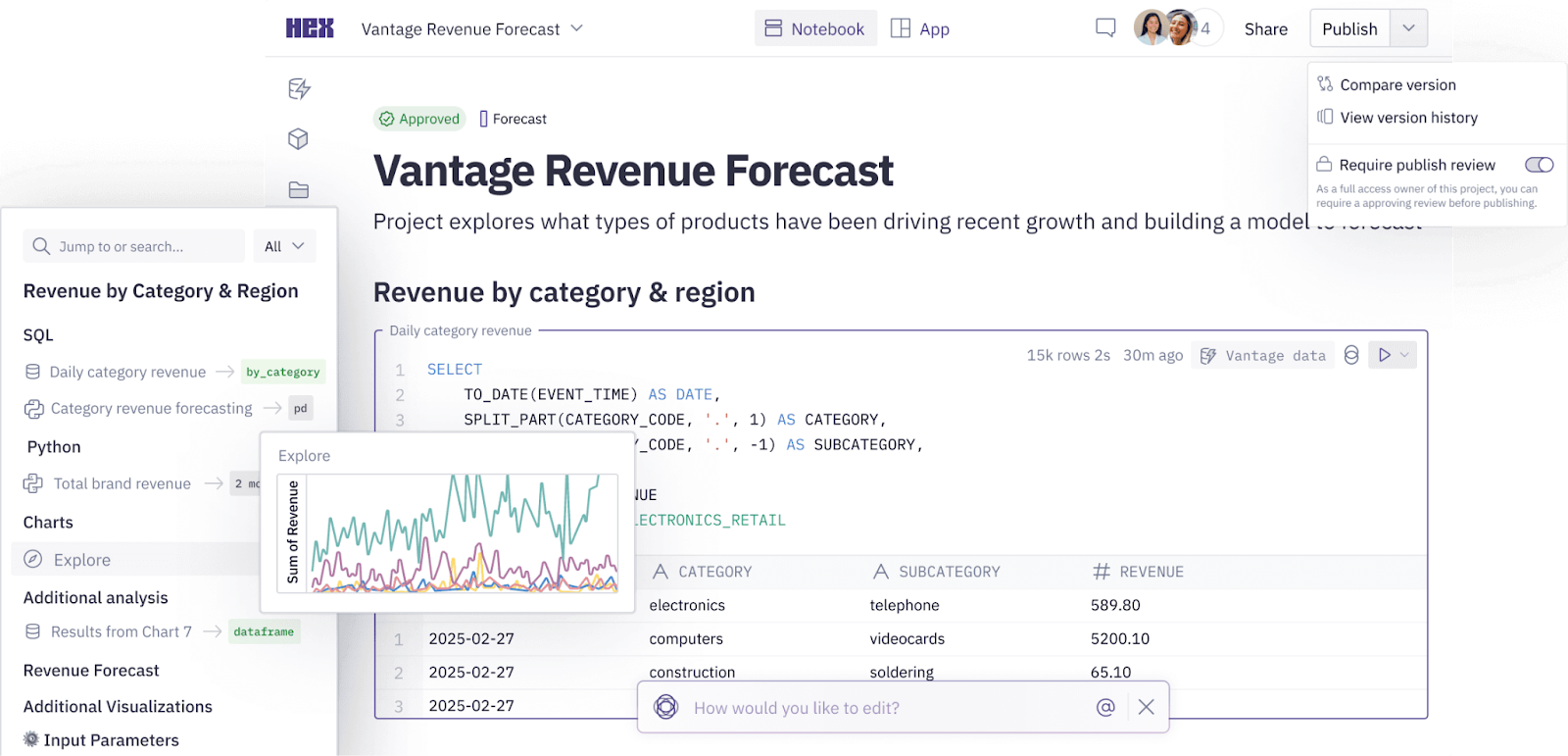Click the View version history icon

click(x=1325, y=117)
